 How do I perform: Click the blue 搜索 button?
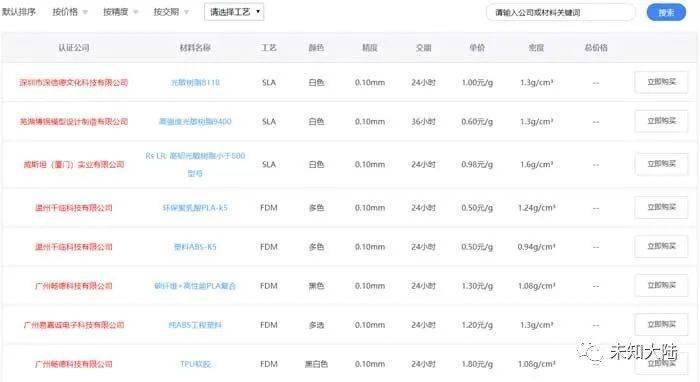click(666, 12)
